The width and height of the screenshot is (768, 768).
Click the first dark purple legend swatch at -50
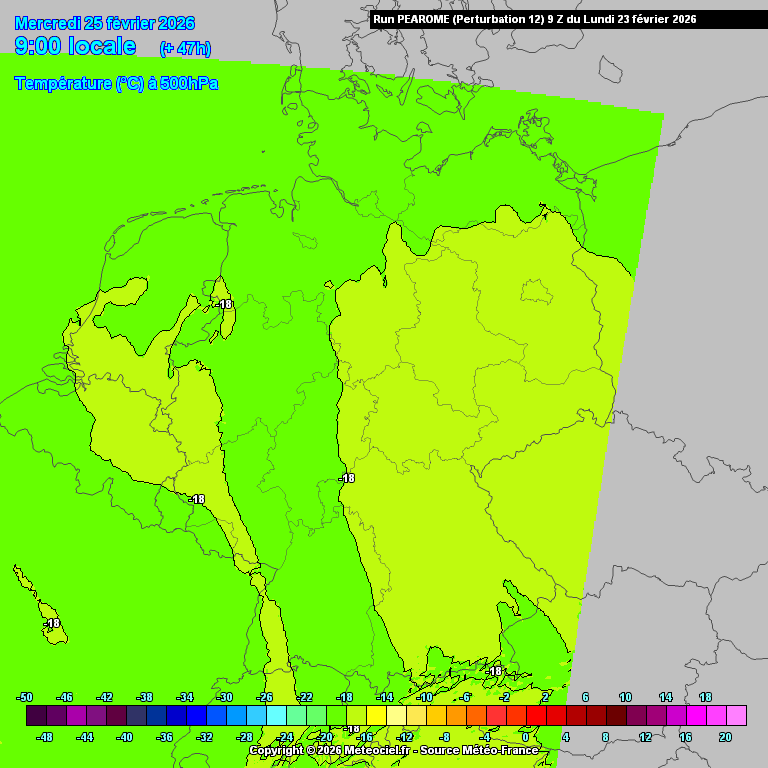point(36,716)
